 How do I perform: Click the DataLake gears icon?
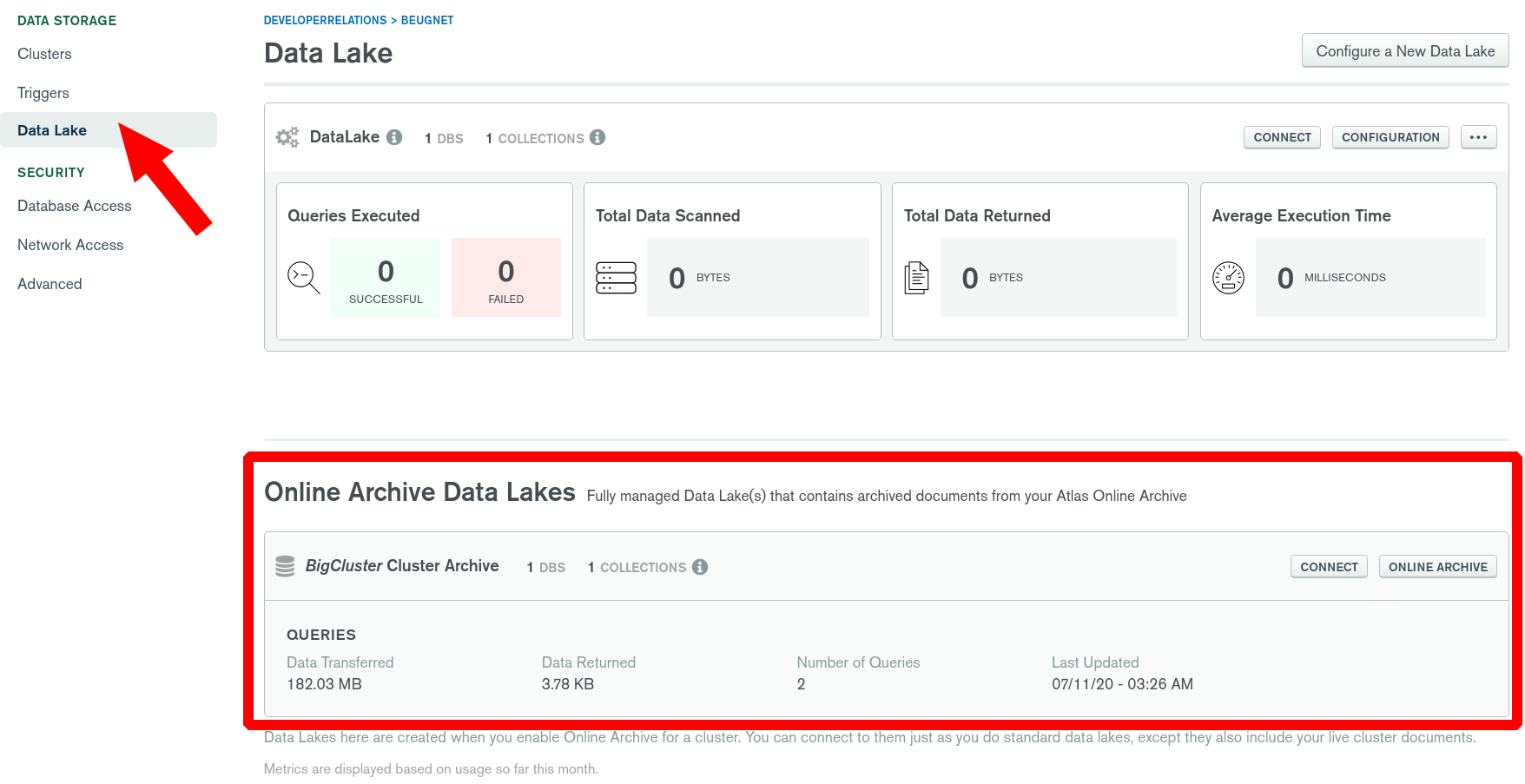287,137
